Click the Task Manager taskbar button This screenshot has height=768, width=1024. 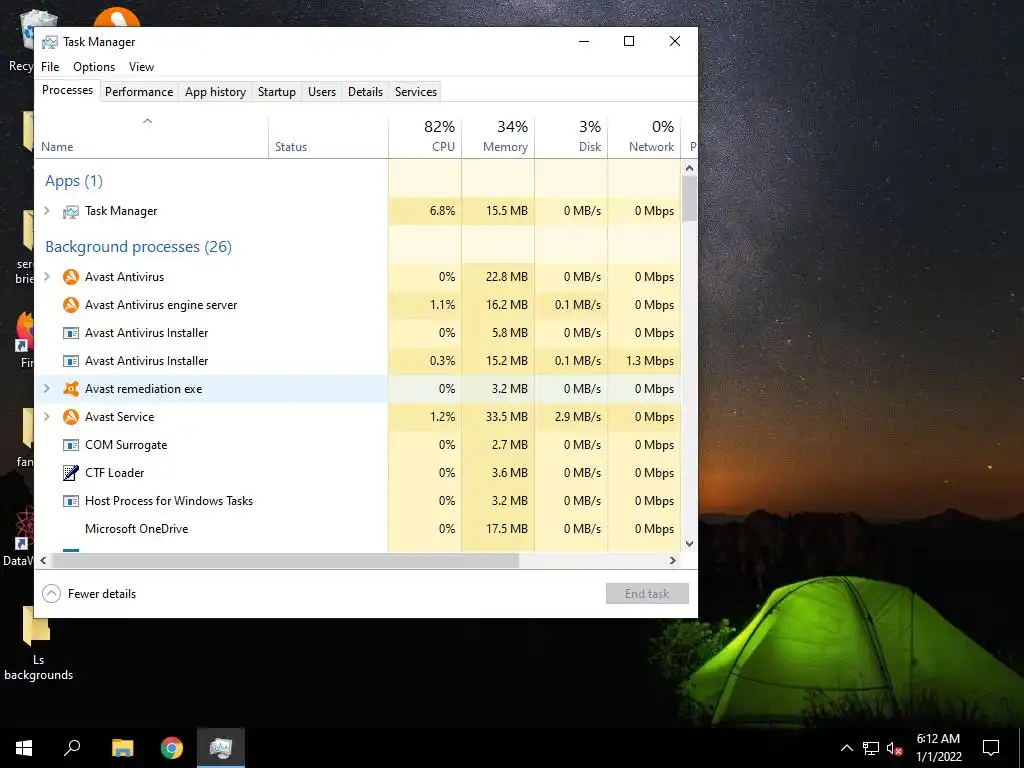pos(221,748)
